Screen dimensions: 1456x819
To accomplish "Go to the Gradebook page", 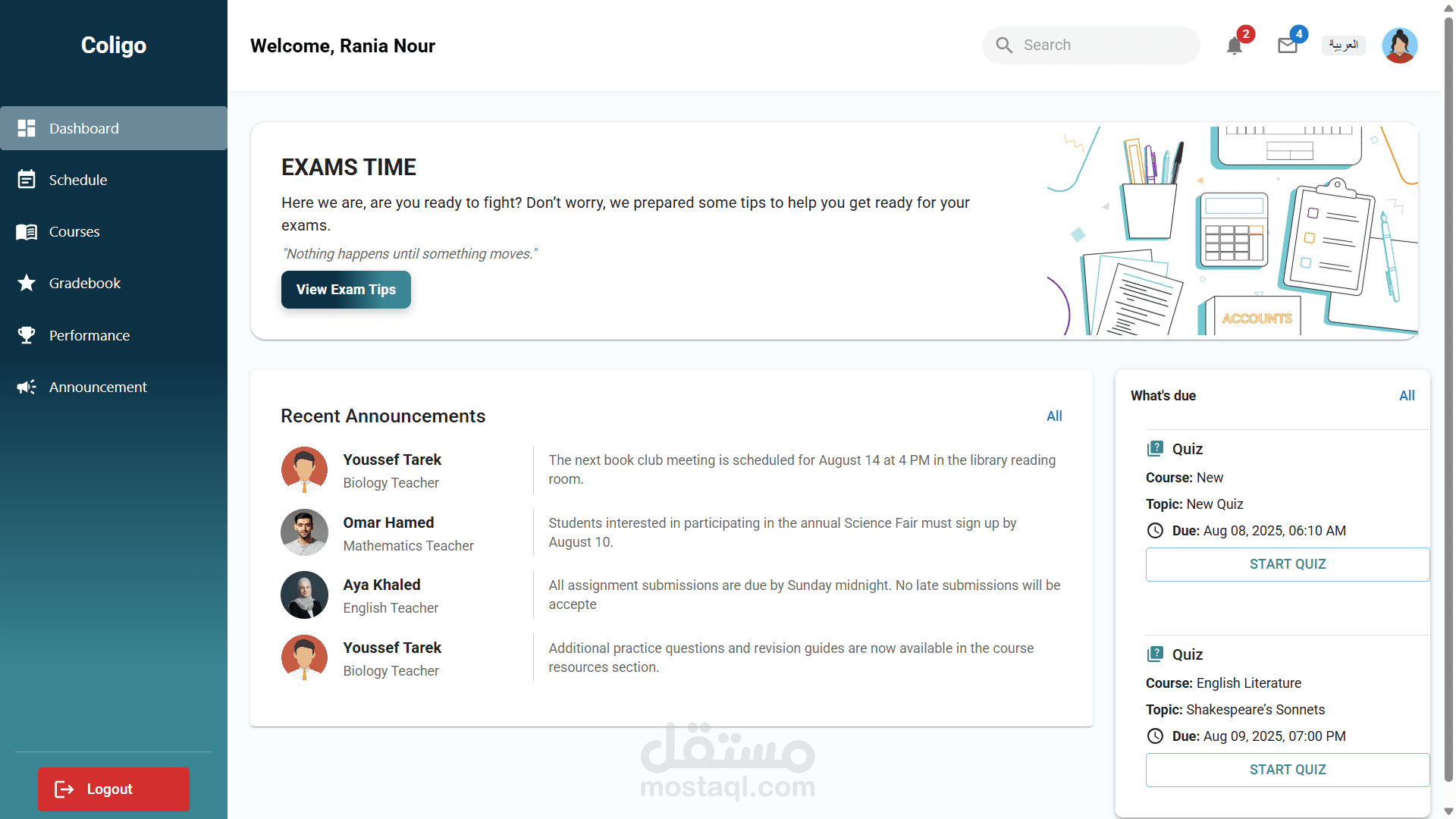I will pos(84,283).
